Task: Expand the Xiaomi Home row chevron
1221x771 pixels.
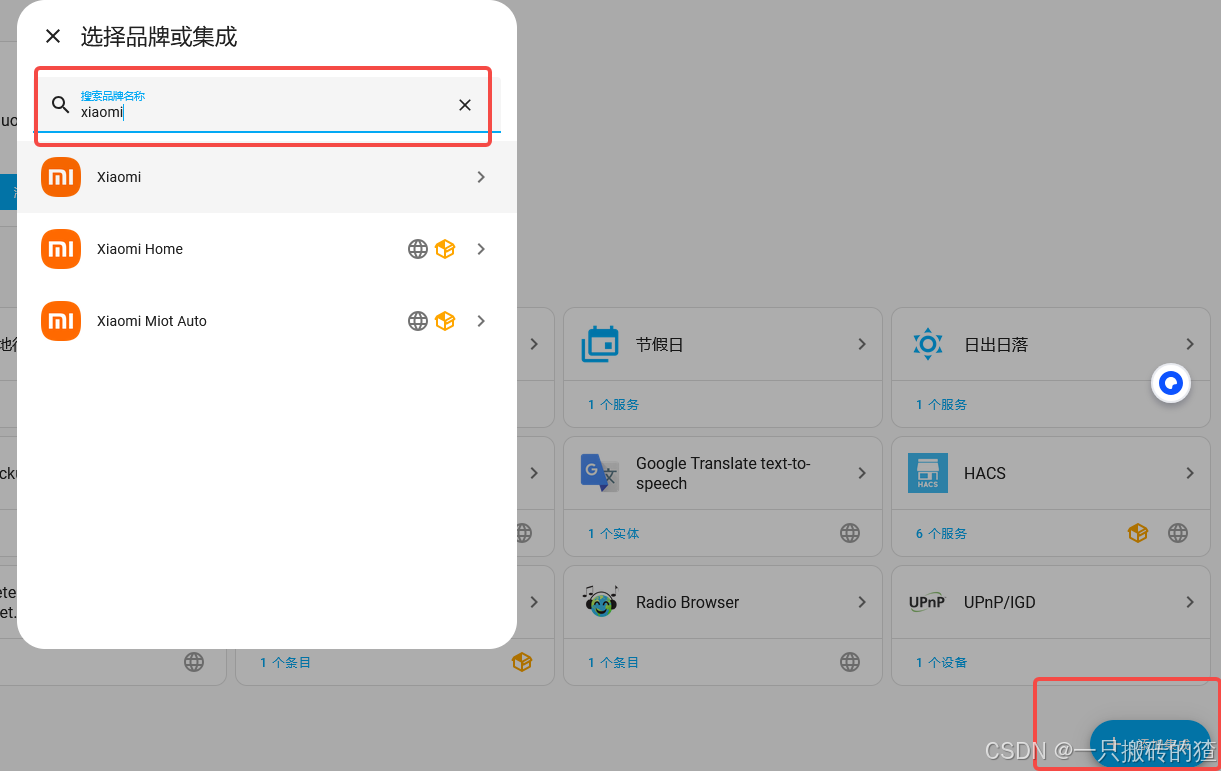Action: tap(481, 249)
